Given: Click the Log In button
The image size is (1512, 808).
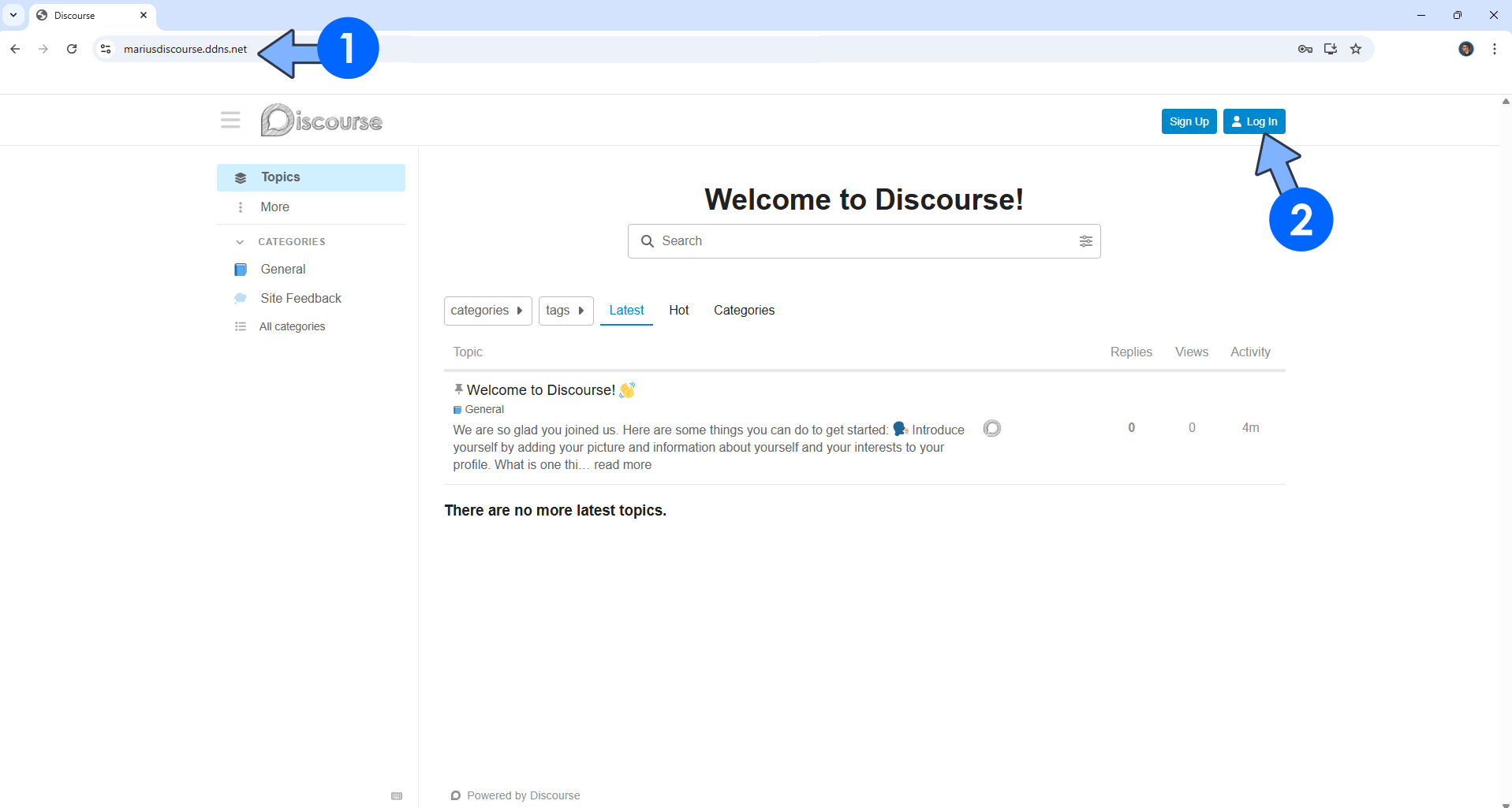Looking at the screenshot, I should click(1254, 121).
